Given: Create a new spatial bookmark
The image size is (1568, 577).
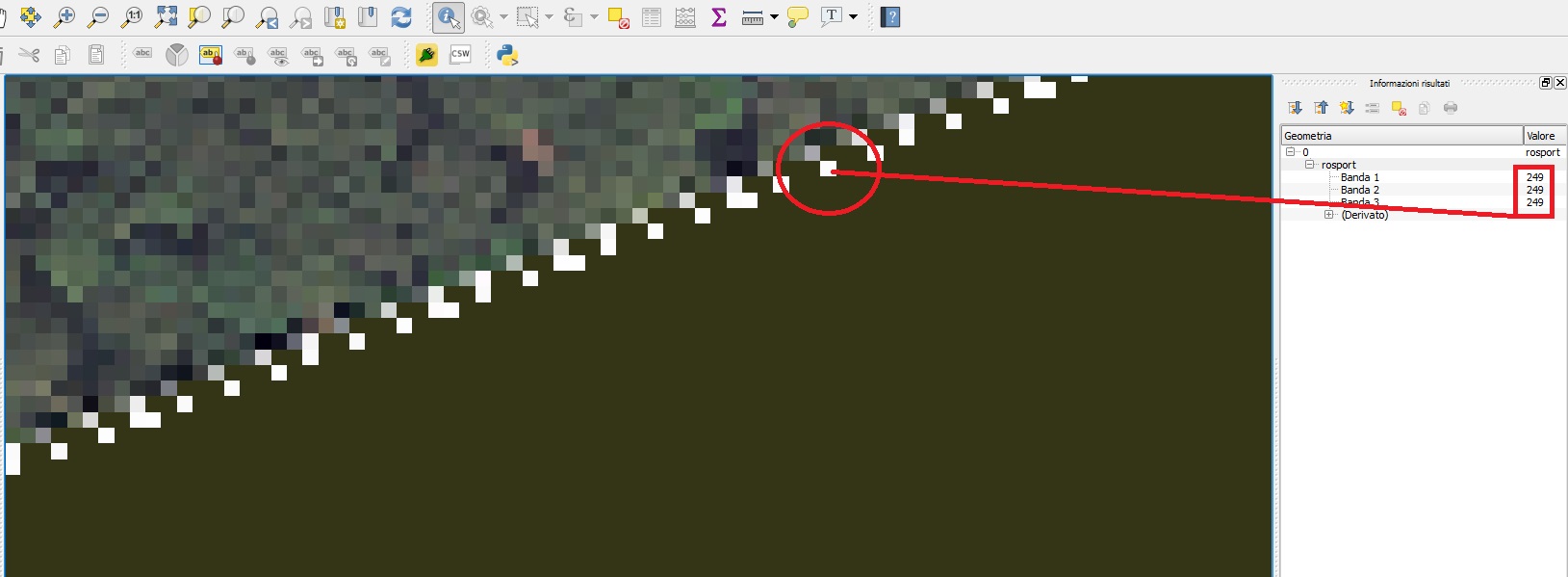Looking at the screenshot, I should tap(334, 16).
